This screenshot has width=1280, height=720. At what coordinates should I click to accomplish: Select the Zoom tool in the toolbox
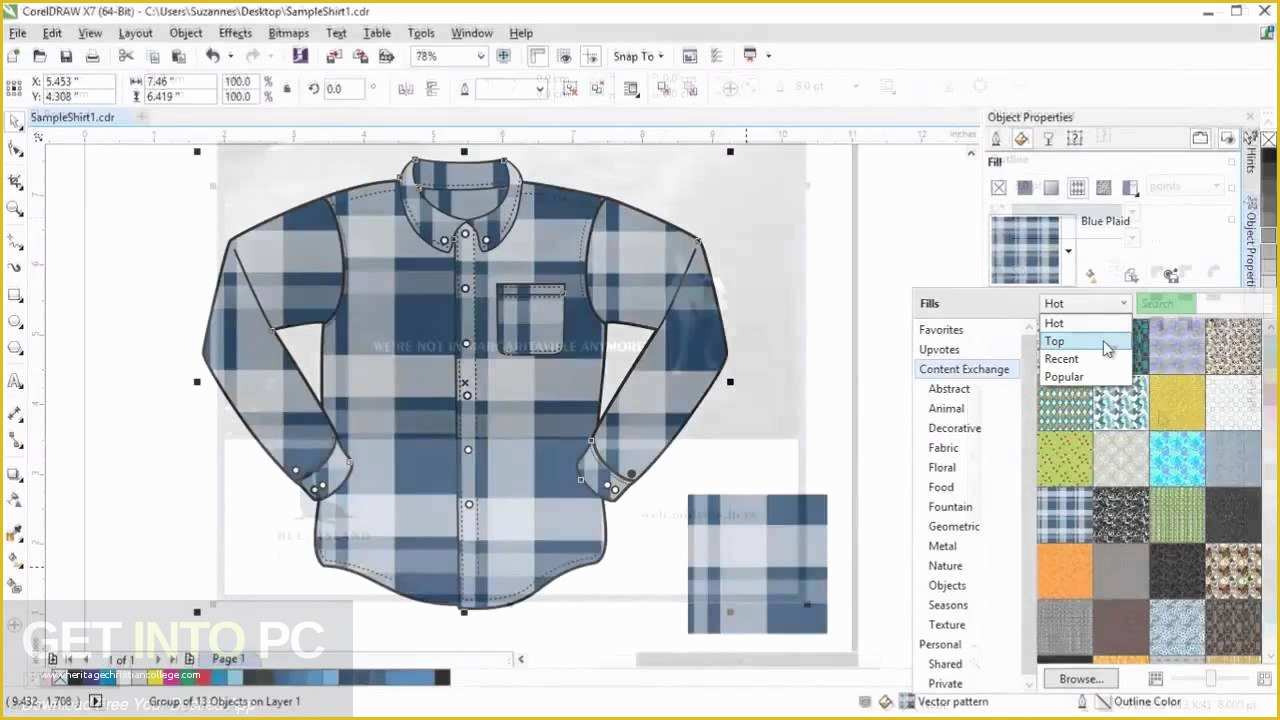(x=15, y=209)
